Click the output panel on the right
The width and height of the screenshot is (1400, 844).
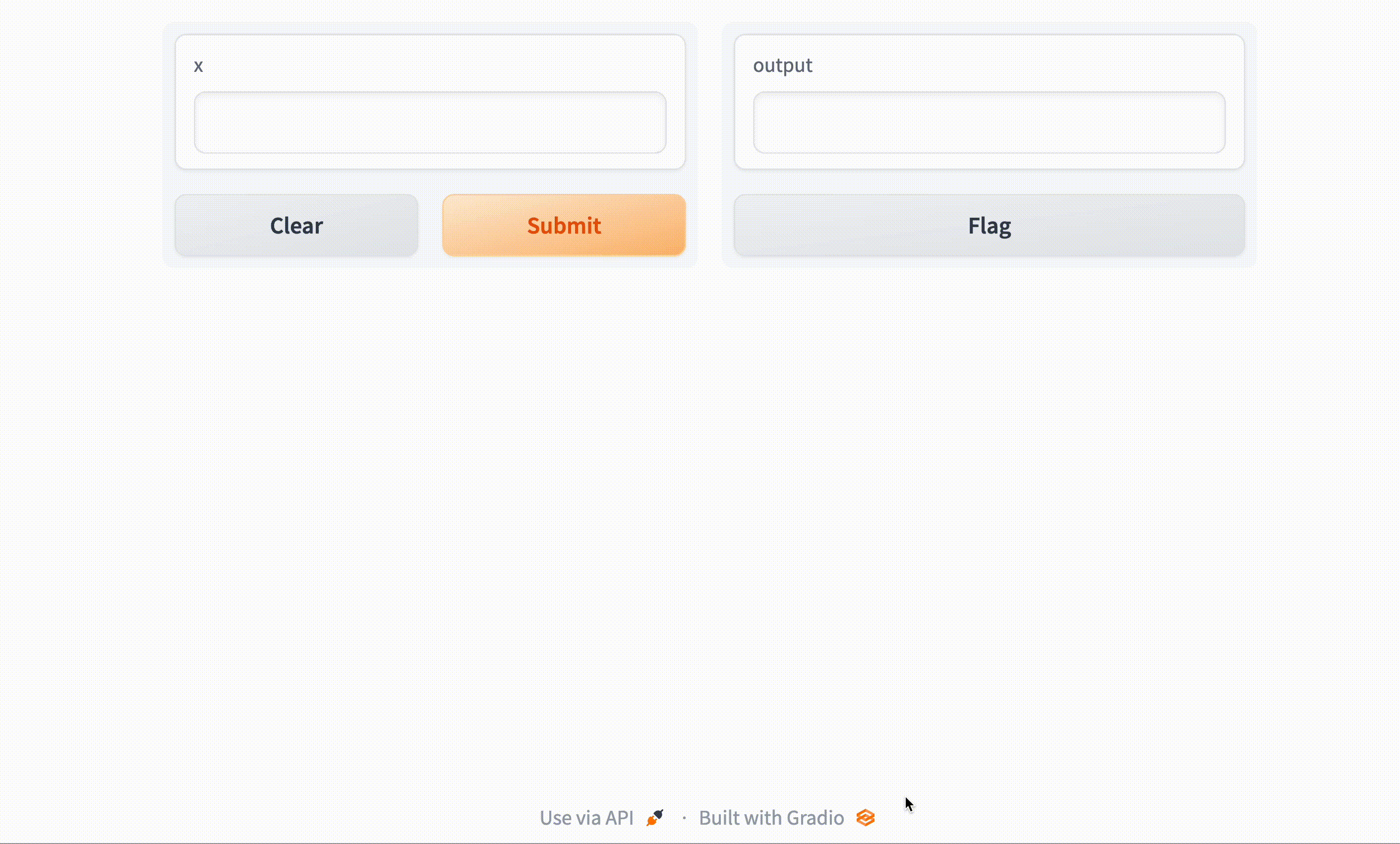coord(989,100)
